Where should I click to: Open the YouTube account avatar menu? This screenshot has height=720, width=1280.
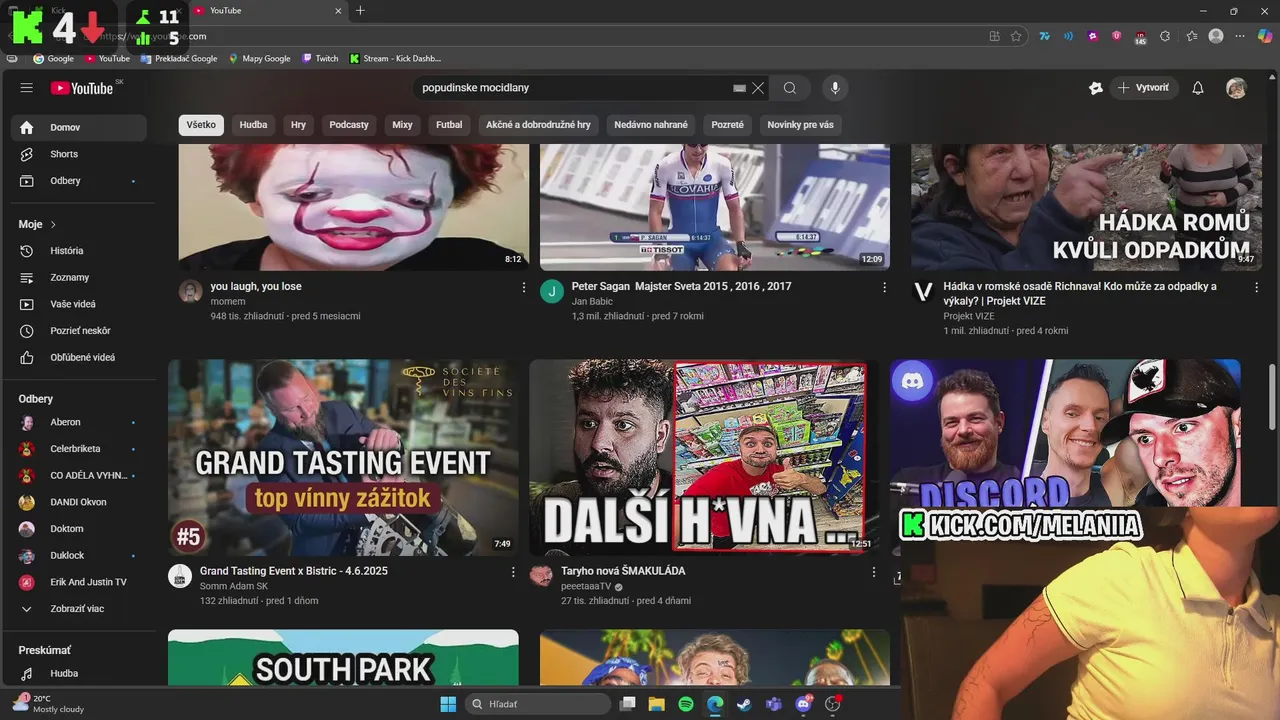[1237, 88]
